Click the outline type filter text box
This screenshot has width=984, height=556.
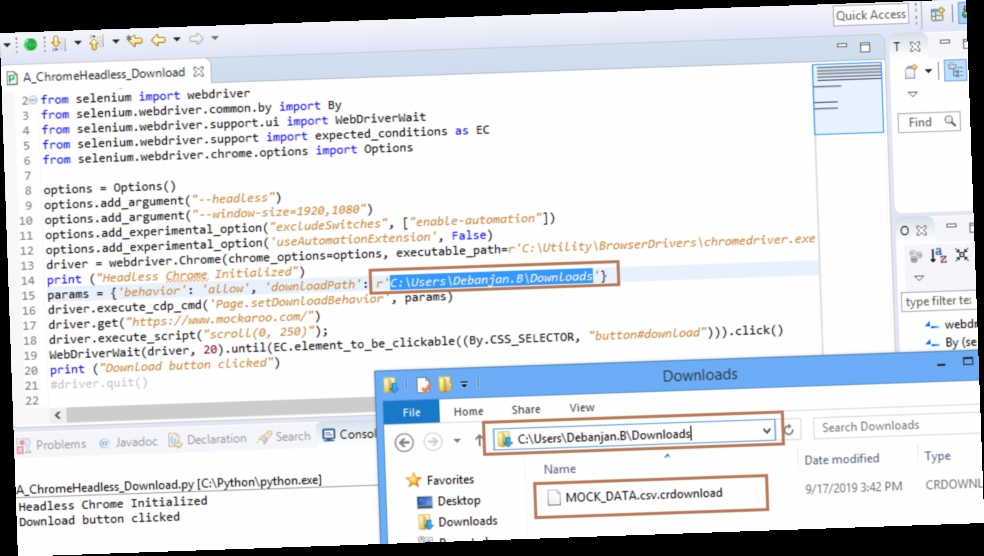(938, 302)
